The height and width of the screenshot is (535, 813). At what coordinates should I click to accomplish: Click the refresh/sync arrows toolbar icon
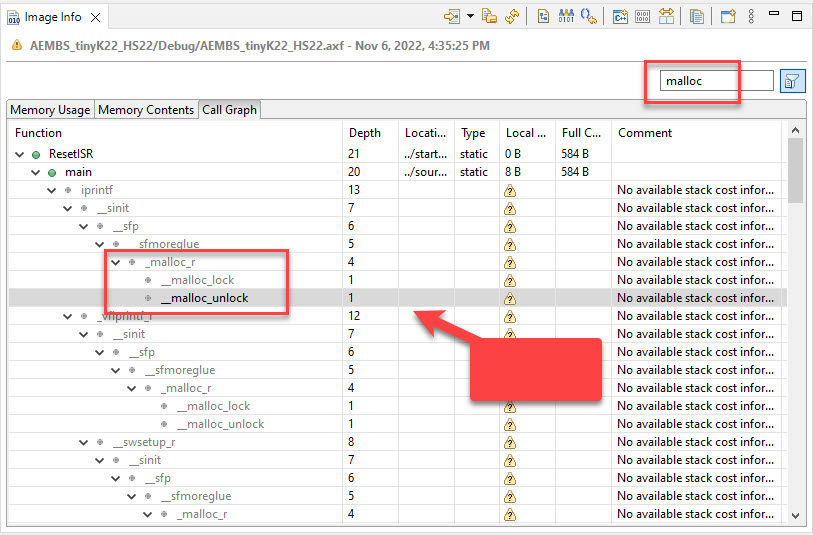512,16
